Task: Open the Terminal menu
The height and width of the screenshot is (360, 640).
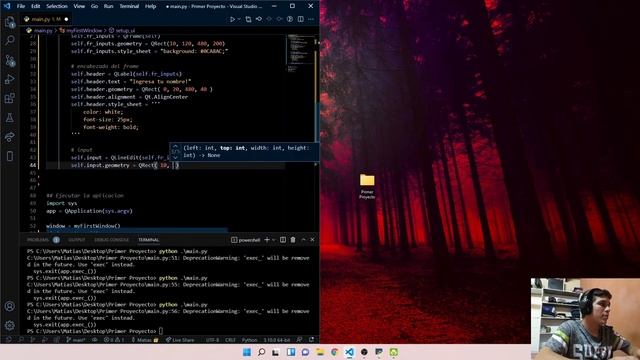Action: point(129,6)
